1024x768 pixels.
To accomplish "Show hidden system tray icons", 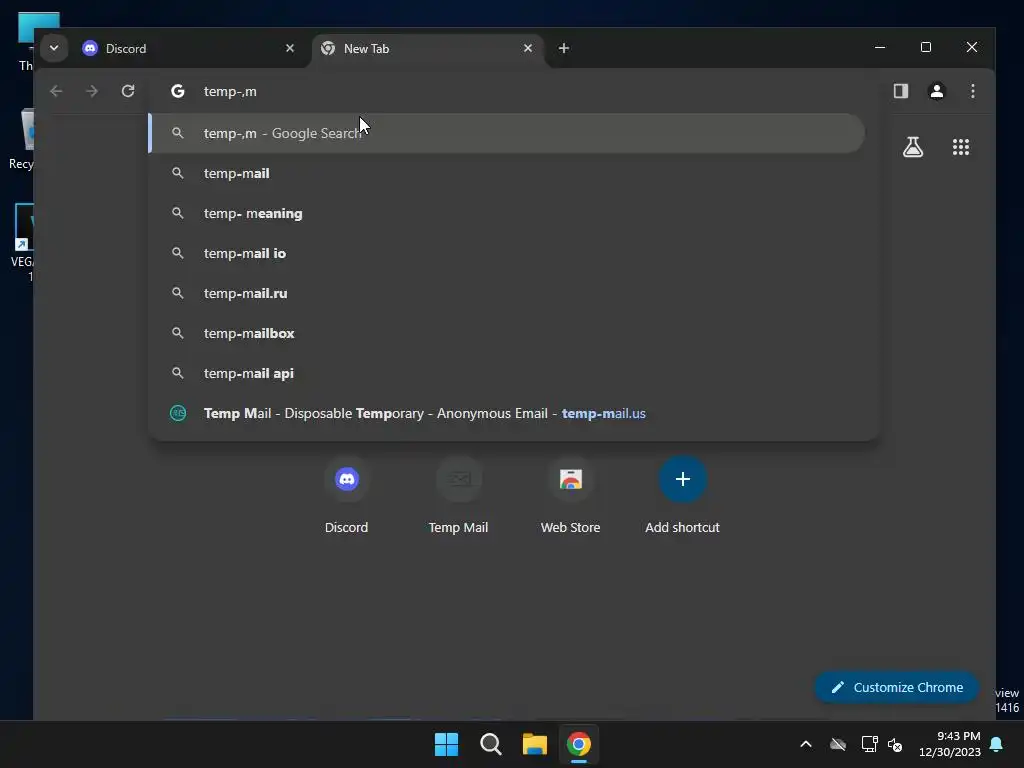I will pos(806,744).
